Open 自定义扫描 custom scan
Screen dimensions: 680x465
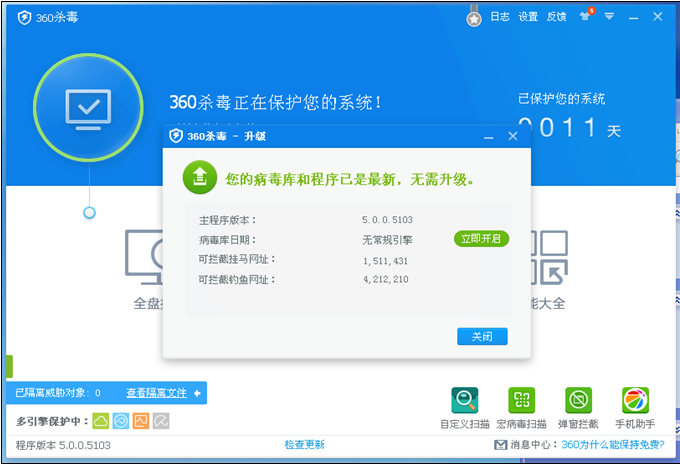click(x=464, y=408)
